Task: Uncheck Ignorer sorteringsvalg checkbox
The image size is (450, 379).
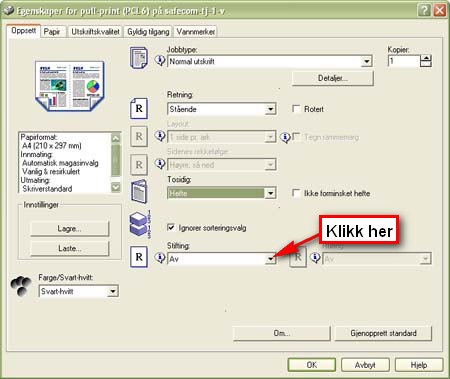Action: tap(170, 228)
